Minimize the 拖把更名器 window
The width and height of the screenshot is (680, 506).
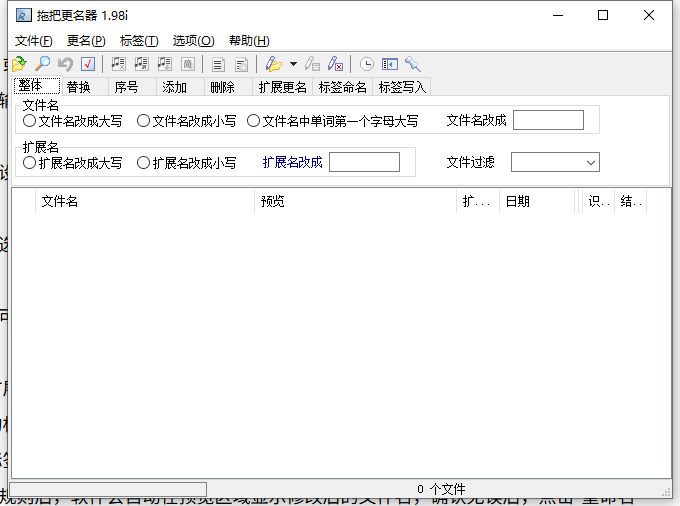(x=558, y=16)
